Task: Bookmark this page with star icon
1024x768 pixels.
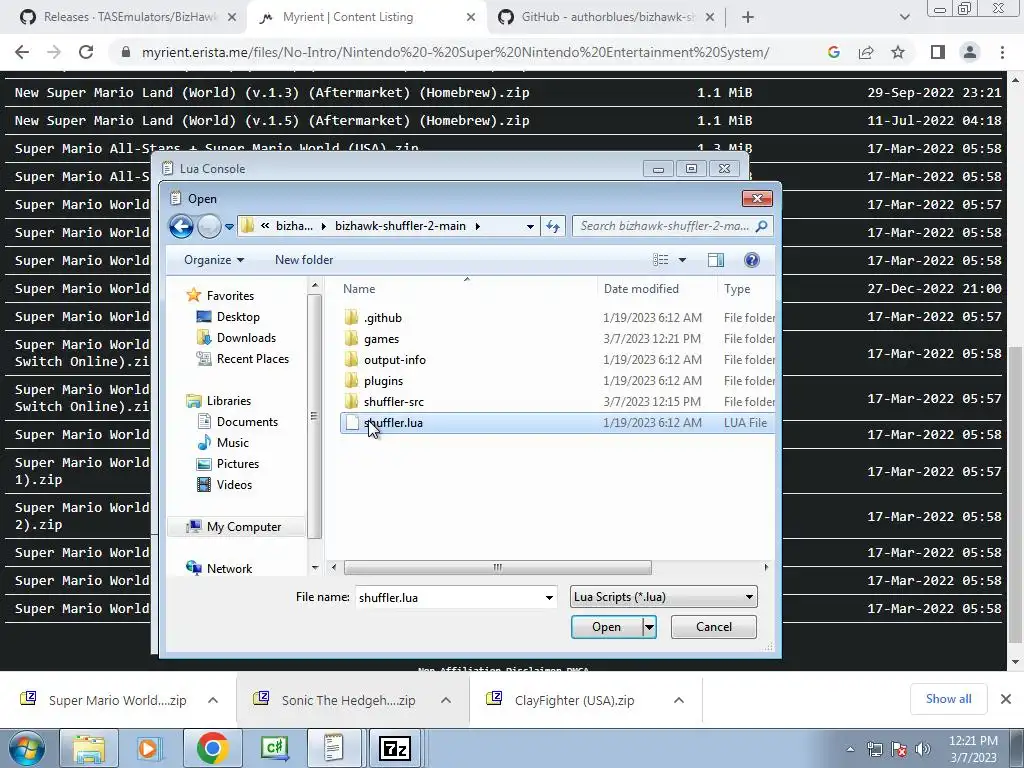Action: 898,52
